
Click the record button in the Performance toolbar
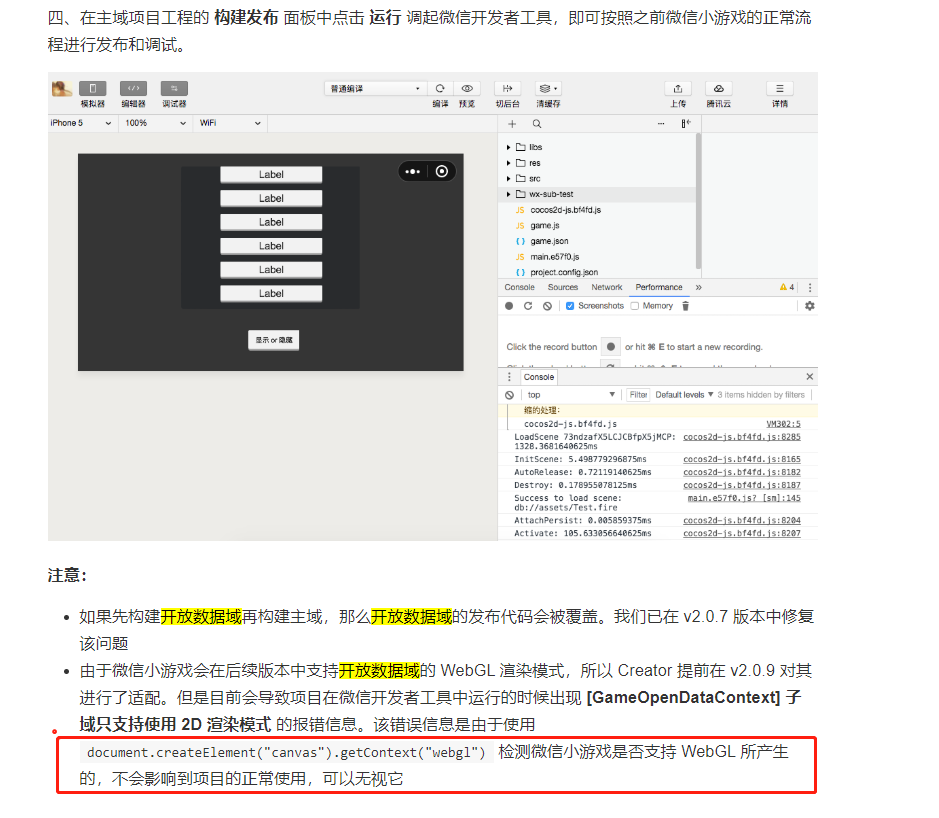tap(509, 306)
